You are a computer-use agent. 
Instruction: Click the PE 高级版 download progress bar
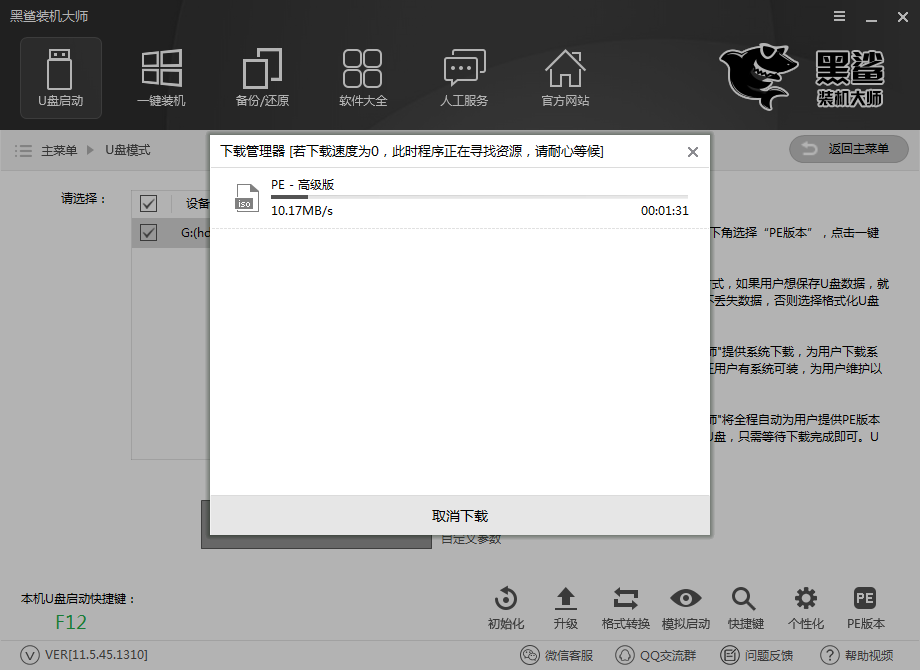pyautogui.click(x=480, y=196)
